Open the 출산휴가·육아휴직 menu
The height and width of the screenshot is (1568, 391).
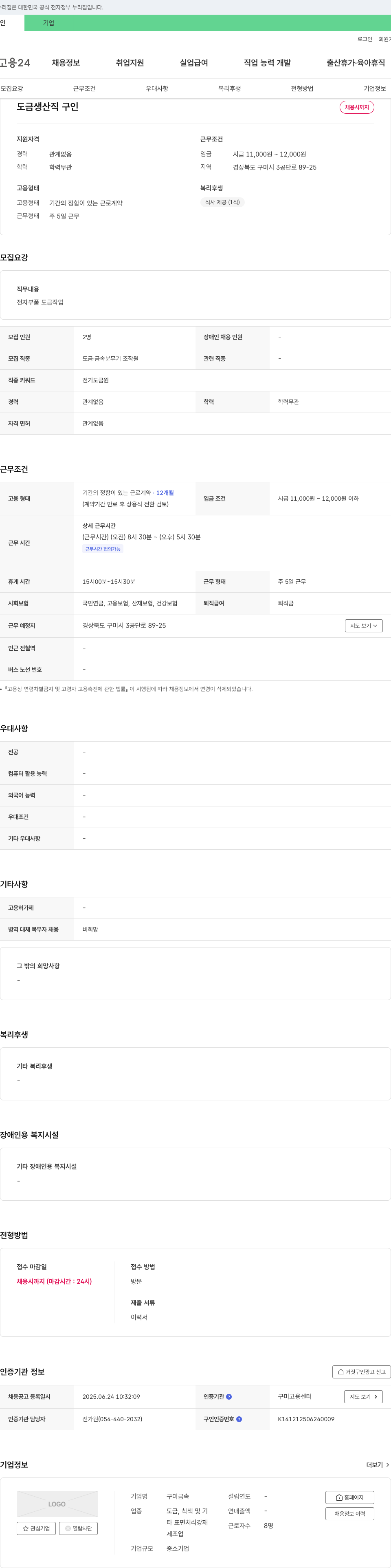[356, 63]
